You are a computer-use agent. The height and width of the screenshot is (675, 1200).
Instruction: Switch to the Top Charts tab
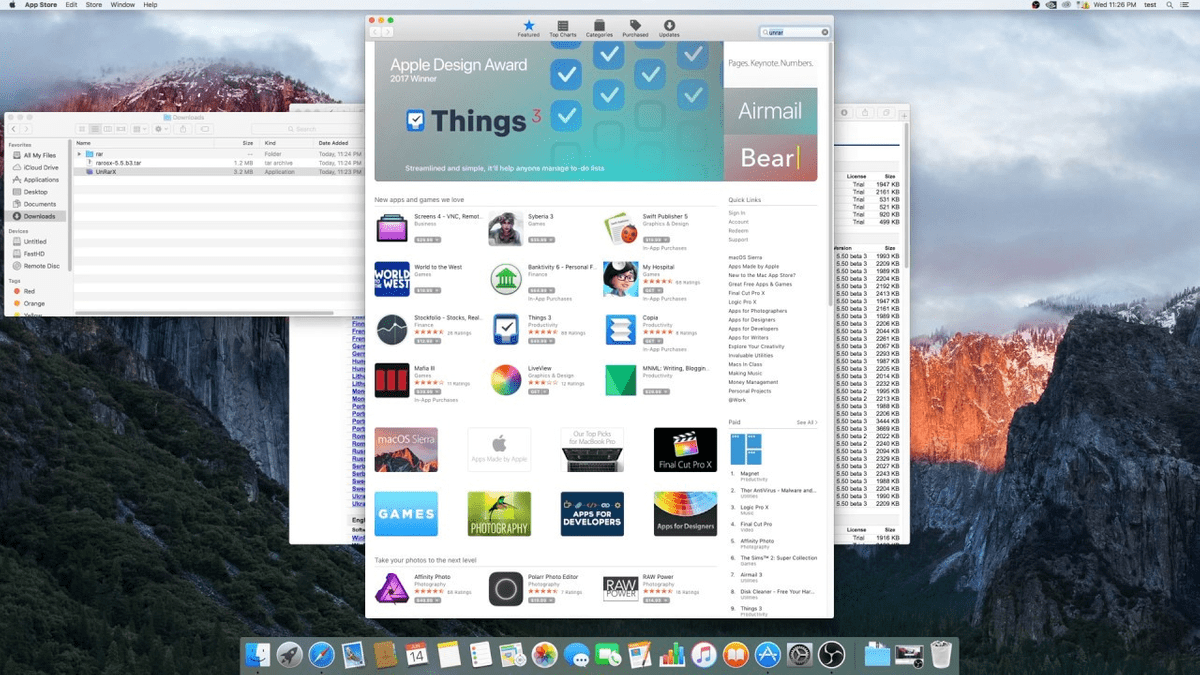pos(564,26)
